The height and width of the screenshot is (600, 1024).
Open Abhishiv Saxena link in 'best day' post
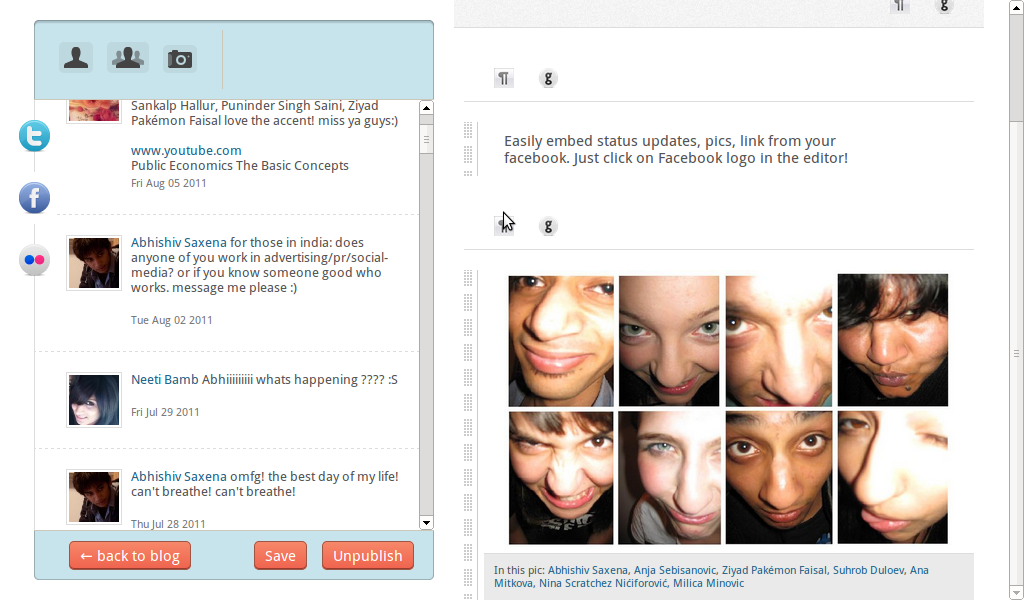(179, 476)
